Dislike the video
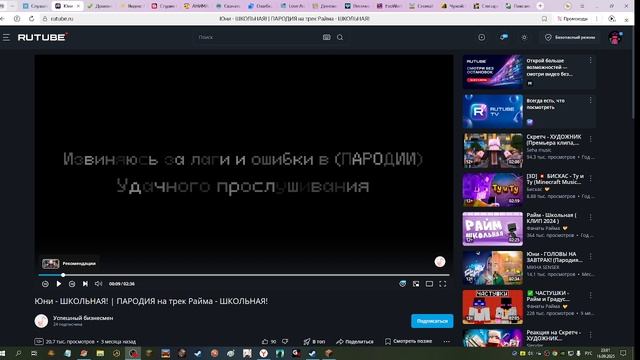Screen dimensions: 640x360 pos(285,341)
